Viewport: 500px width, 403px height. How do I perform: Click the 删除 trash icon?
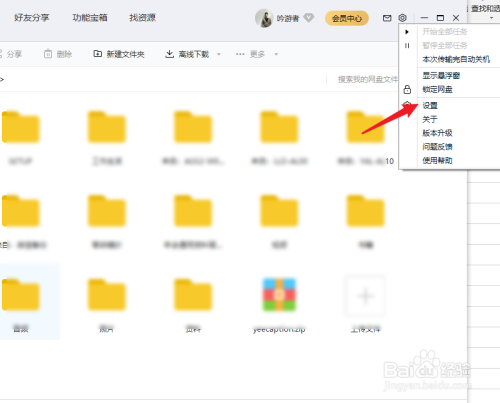coord(48,54)
